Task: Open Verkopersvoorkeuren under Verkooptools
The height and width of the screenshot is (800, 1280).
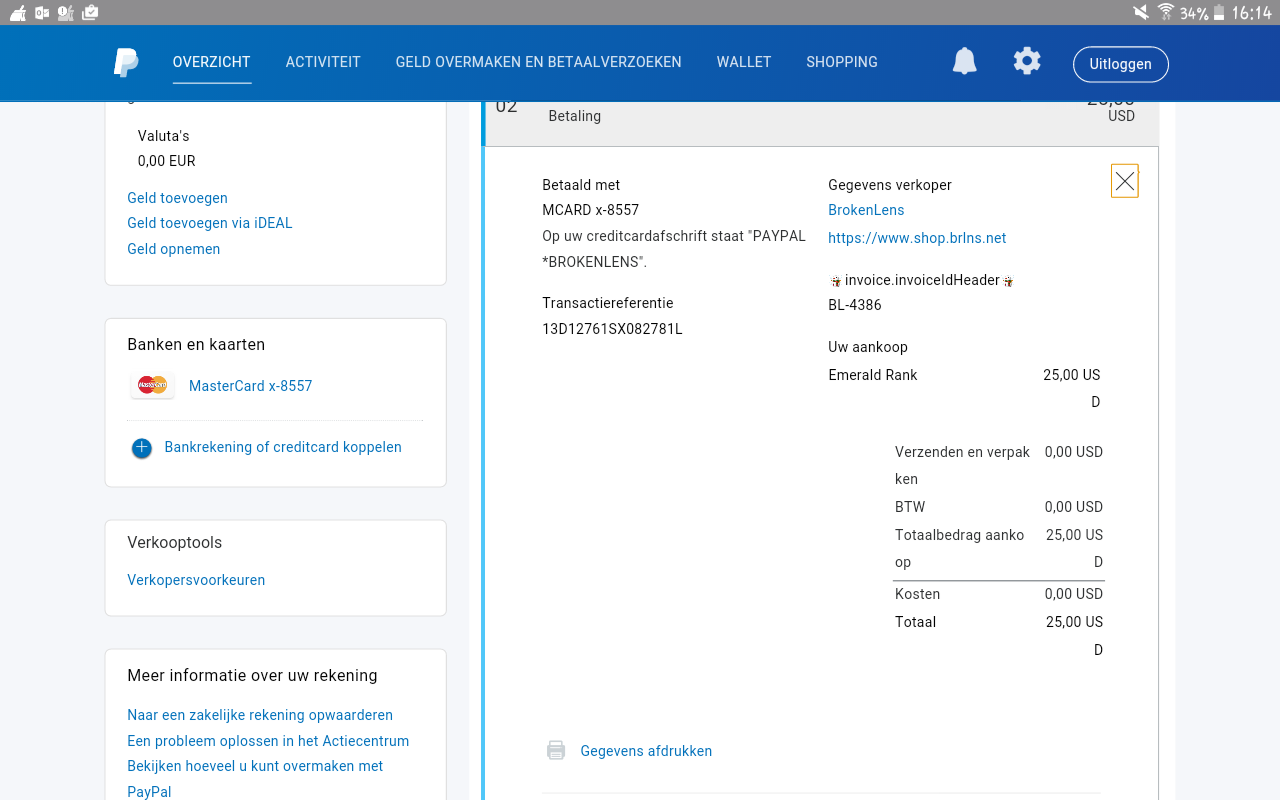Action: tap(196, 580)
